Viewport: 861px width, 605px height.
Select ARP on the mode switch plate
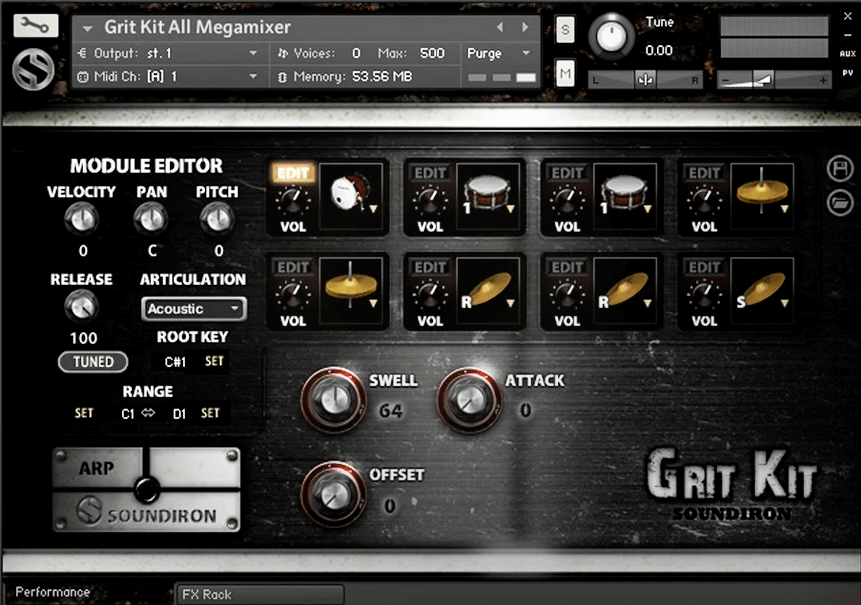97,468
